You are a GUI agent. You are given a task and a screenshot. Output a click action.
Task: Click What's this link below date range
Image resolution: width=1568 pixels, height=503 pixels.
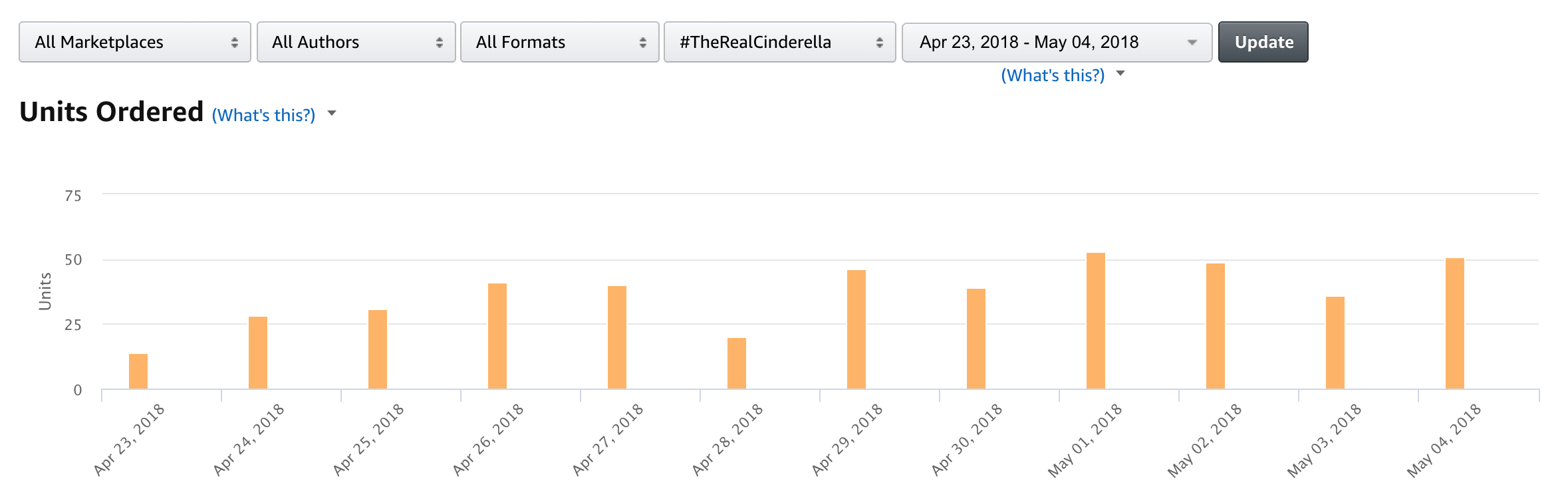pyautogui.click(x=1053, y=75)
